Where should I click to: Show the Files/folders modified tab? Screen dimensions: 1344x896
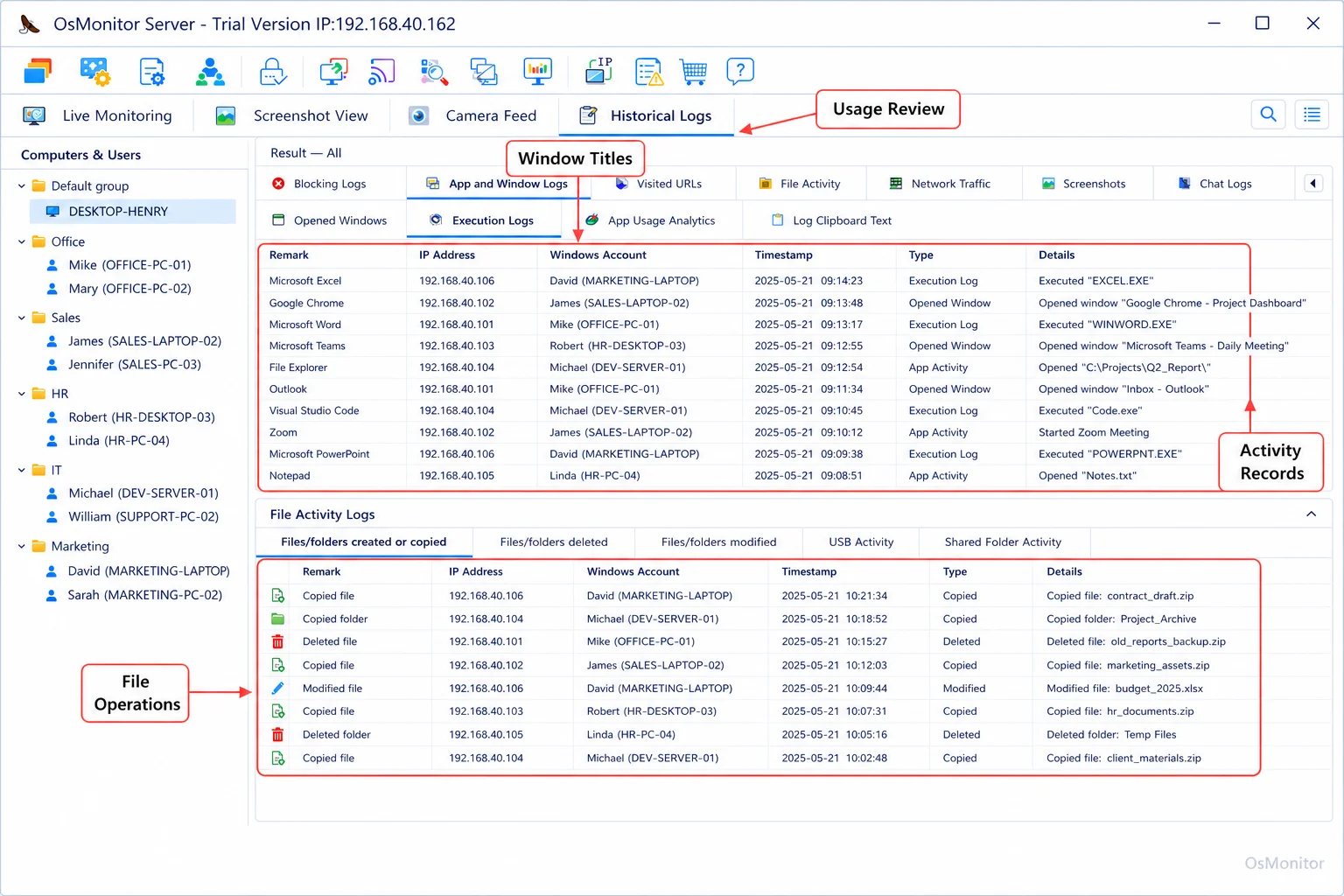719,542
